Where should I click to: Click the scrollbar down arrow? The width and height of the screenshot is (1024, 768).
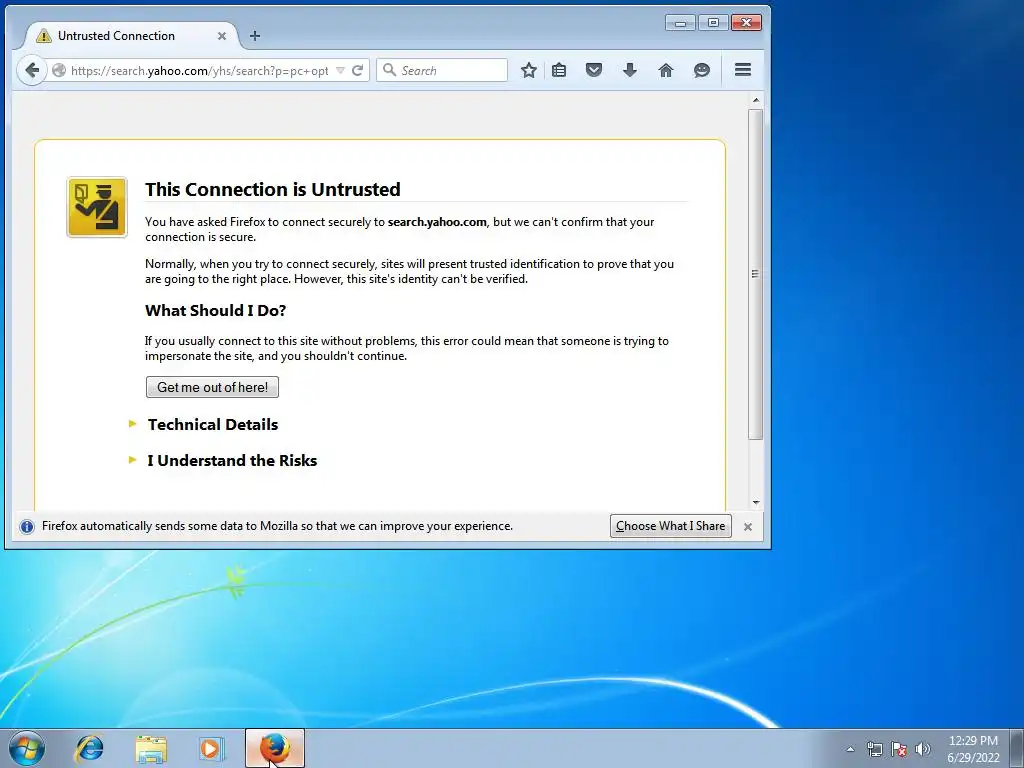tap(756, 502)
